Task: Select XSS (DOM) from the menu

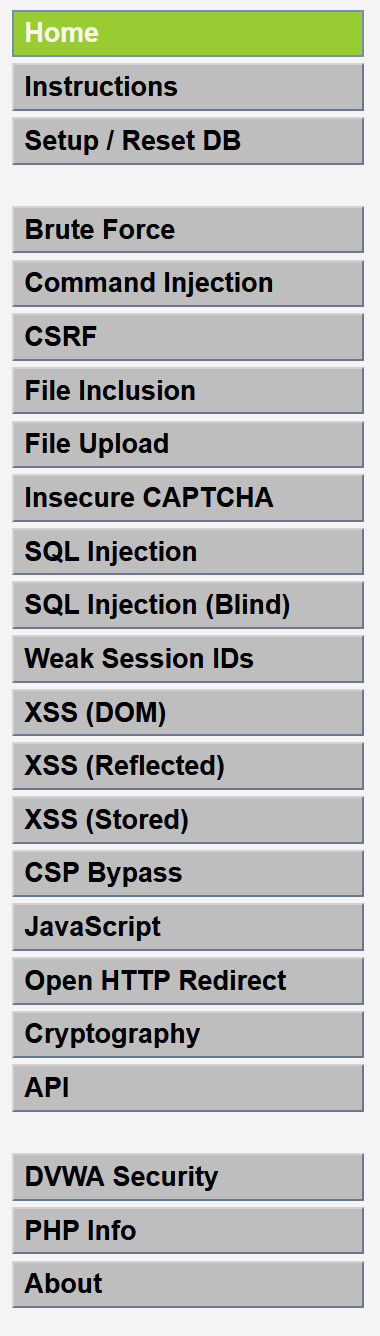Action: tap(188, 713)
